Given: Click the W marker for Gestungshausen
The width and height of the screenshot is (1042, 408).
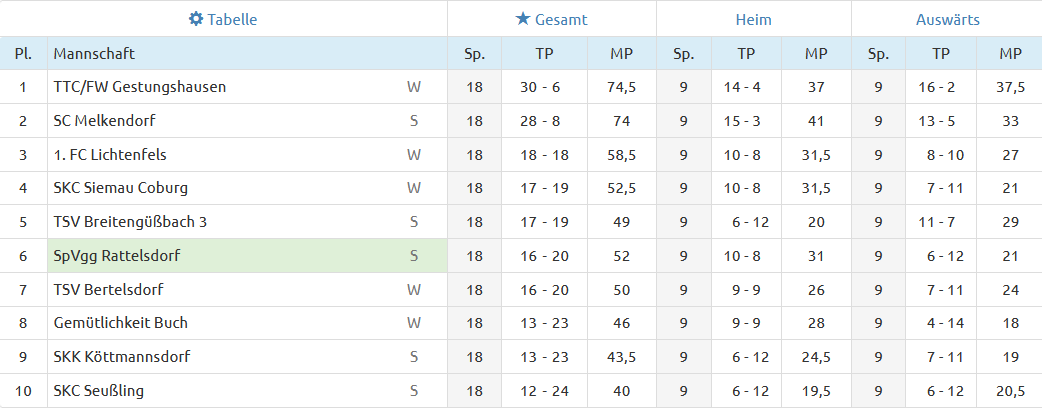Looking at the screenshot, I should pyautogui.click(x=414, y=87).
